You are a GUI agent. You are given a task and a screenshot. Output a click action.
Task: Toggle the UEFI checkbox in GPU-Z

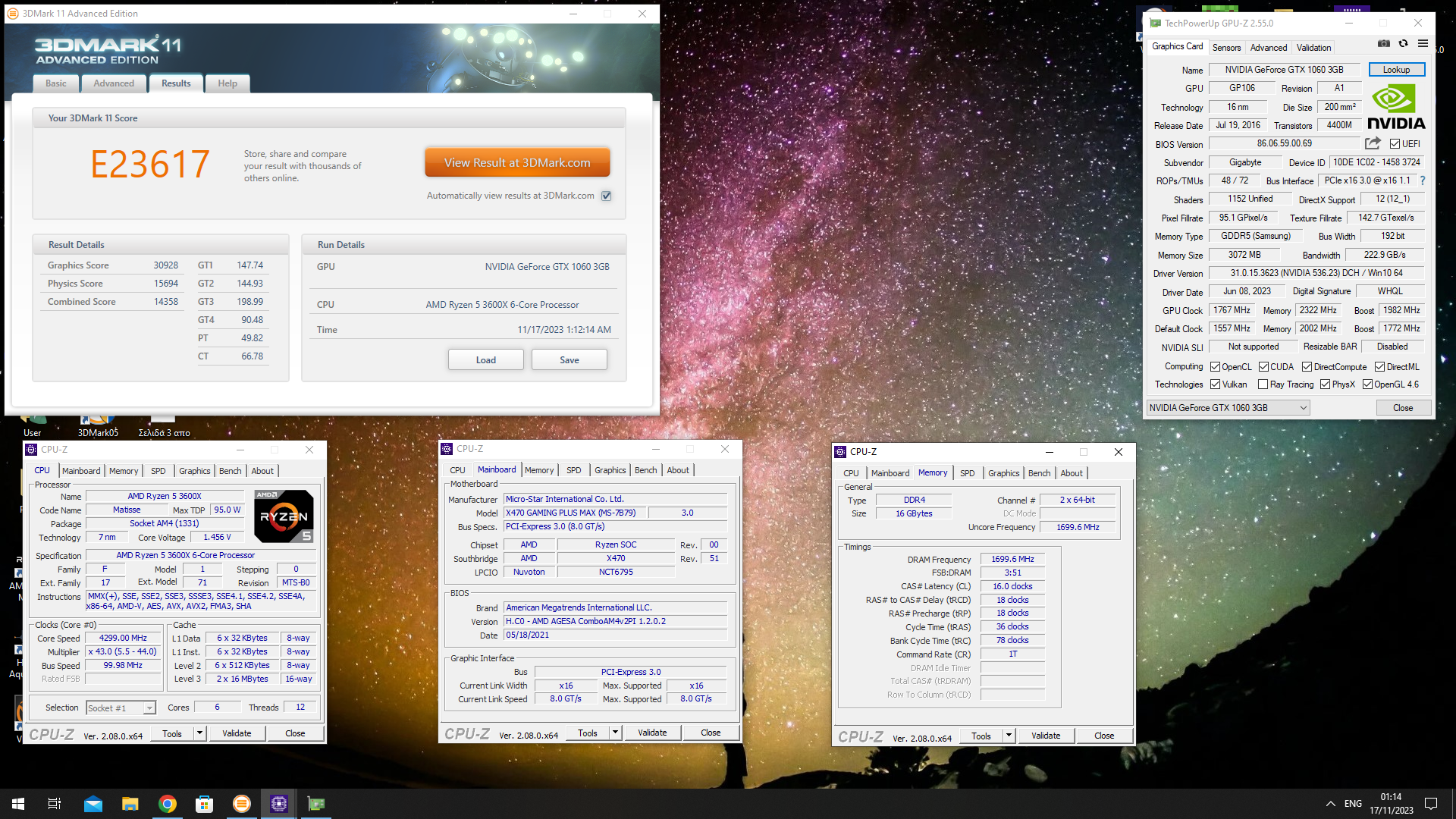(1395, 143)
